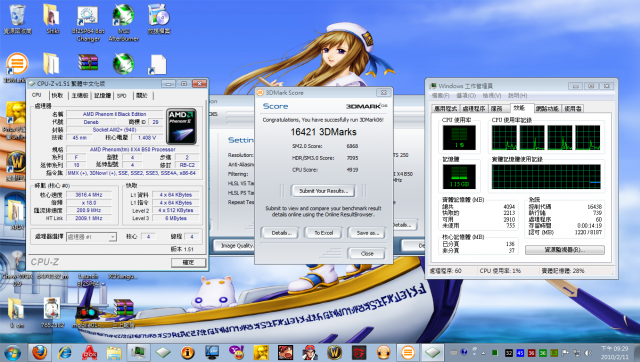
Task: Click the World of Warcraft taskbar icon
Action: click(334, 352)
